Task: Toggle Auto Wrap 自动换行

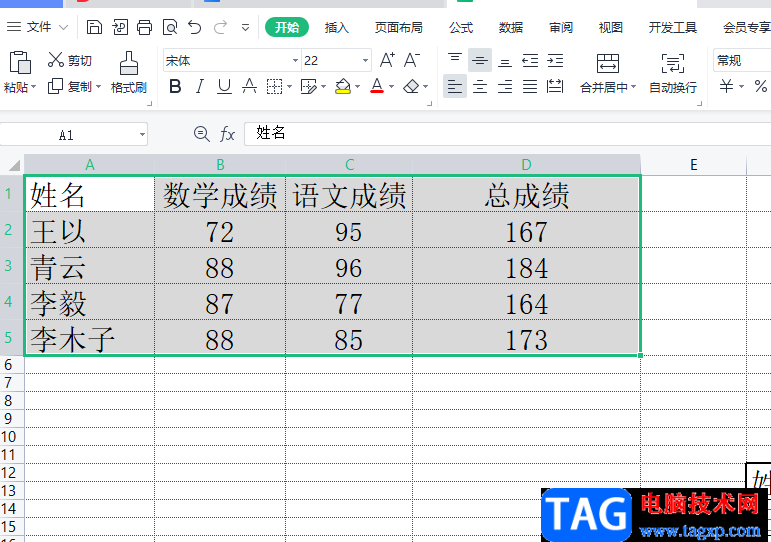Action: [673, 73]
